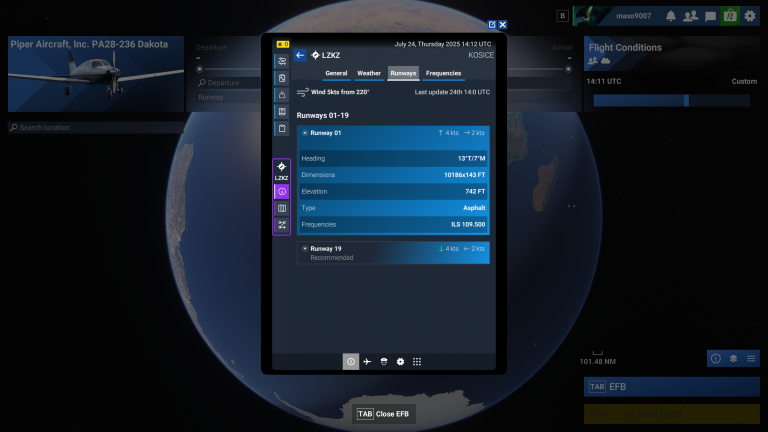Select the Runways tab
768x432 pixels.
coord(403,73)
